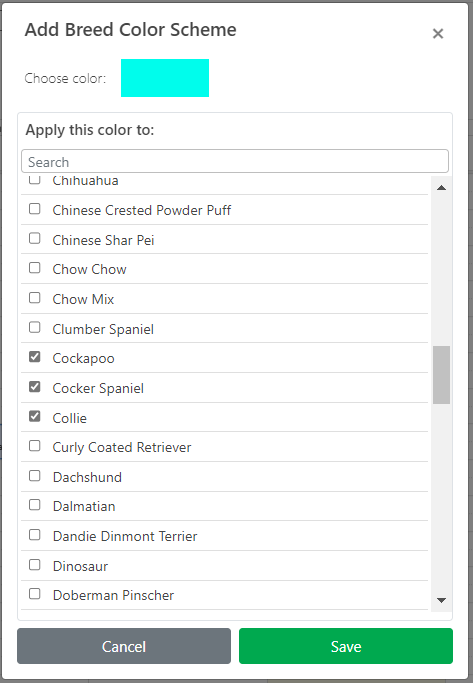Check the Dinosaur checkbox
Viewport: 473px width, 683px height.
[34, 565]
